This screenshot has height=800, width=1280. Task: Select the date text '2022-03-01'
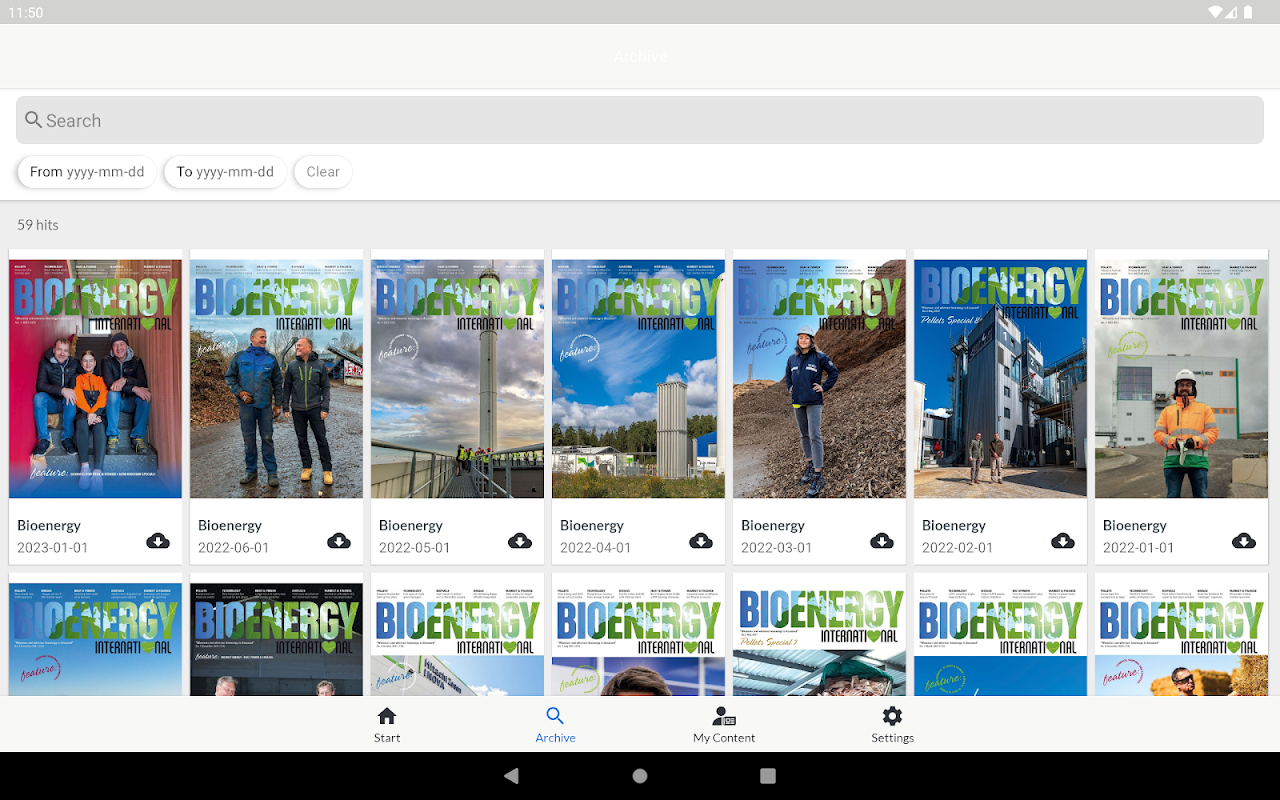point(777,548)
